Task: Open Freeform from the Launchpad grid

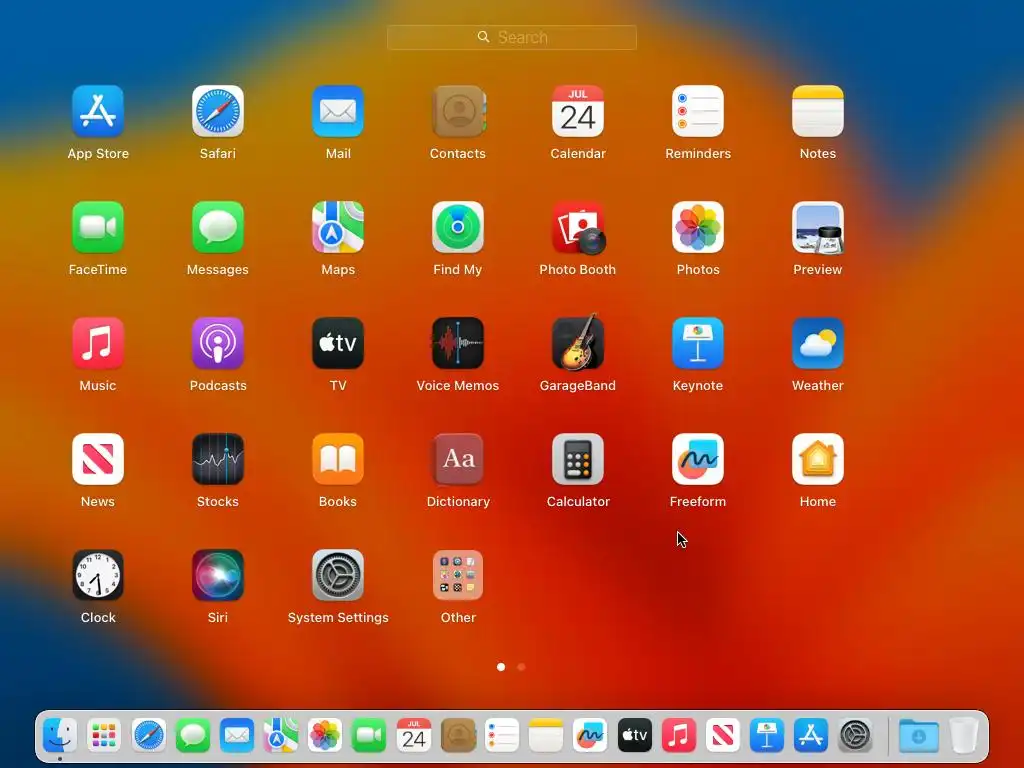Action: coord(697,459)
